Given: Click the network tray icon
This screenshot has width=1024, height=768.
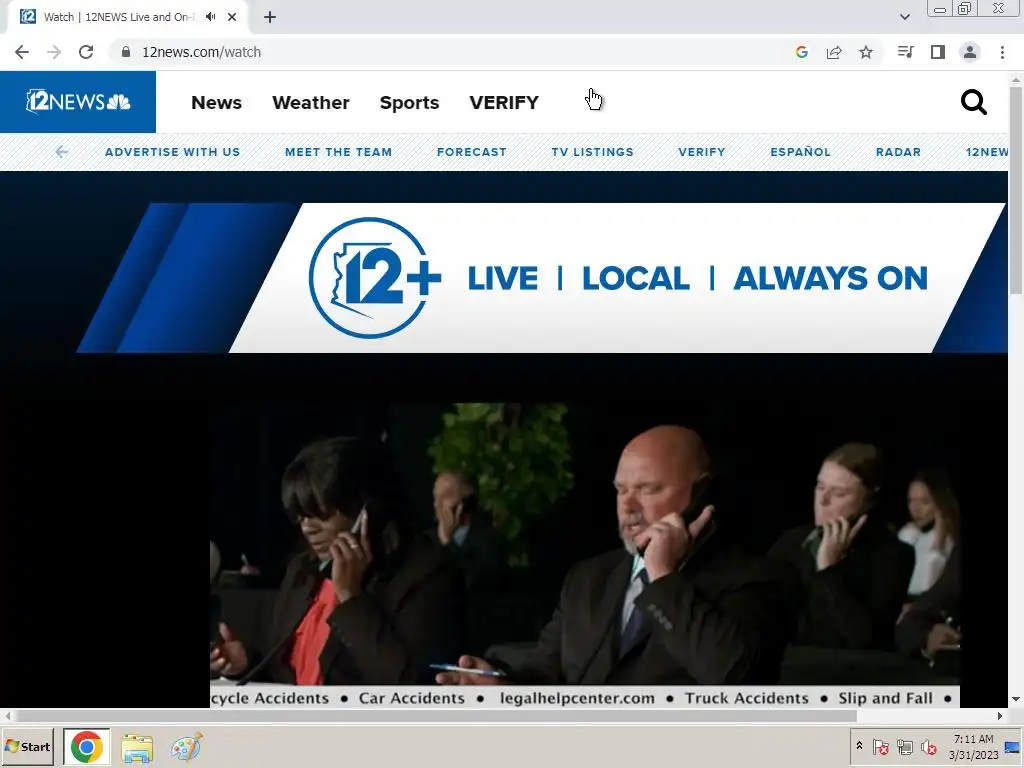Looking at the screenshot, I should tap(904, 746).
